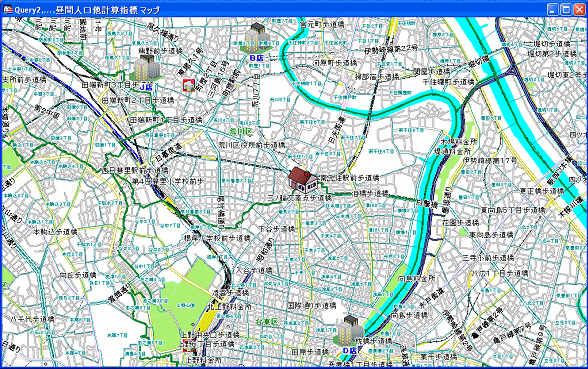Click the blue D店 label text
The height and width of the screenshot is (369, 588).
pos(350,350)
